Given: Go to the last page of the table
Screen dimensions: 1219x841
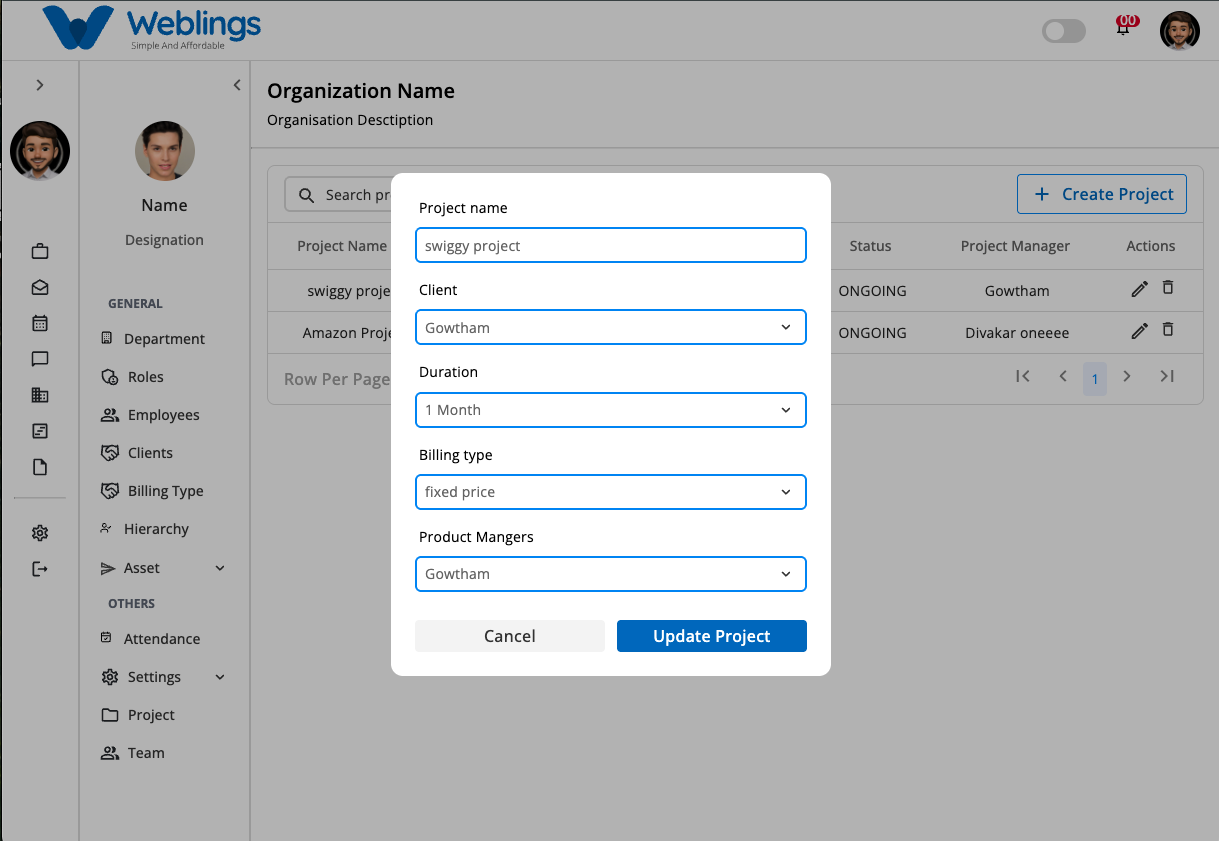Looking at the screenshot, I should click(1167, 376).
